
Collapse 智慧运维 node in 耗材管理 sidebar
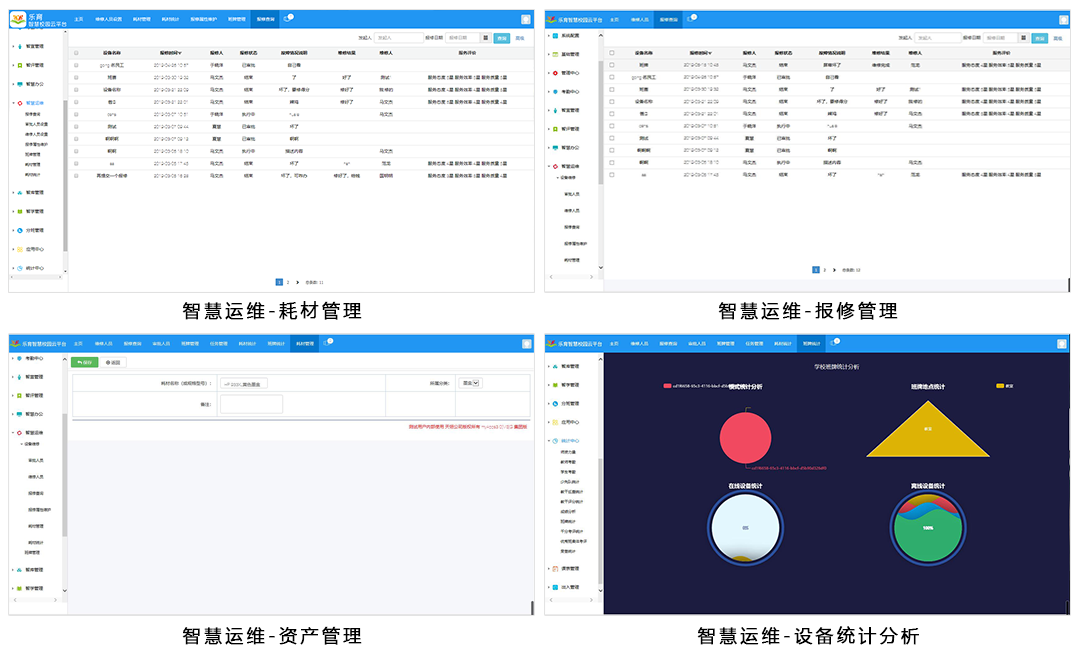13,103
